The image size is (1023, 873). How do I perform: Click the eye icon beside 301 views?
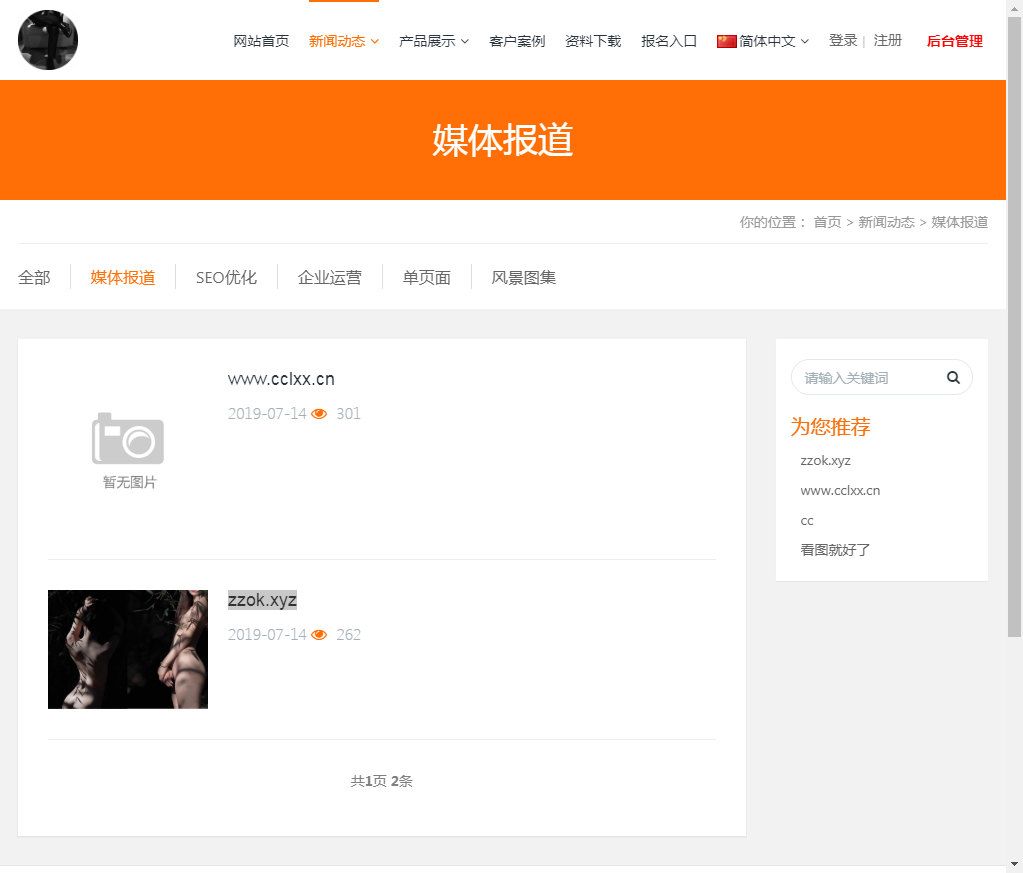coord(319,414)
